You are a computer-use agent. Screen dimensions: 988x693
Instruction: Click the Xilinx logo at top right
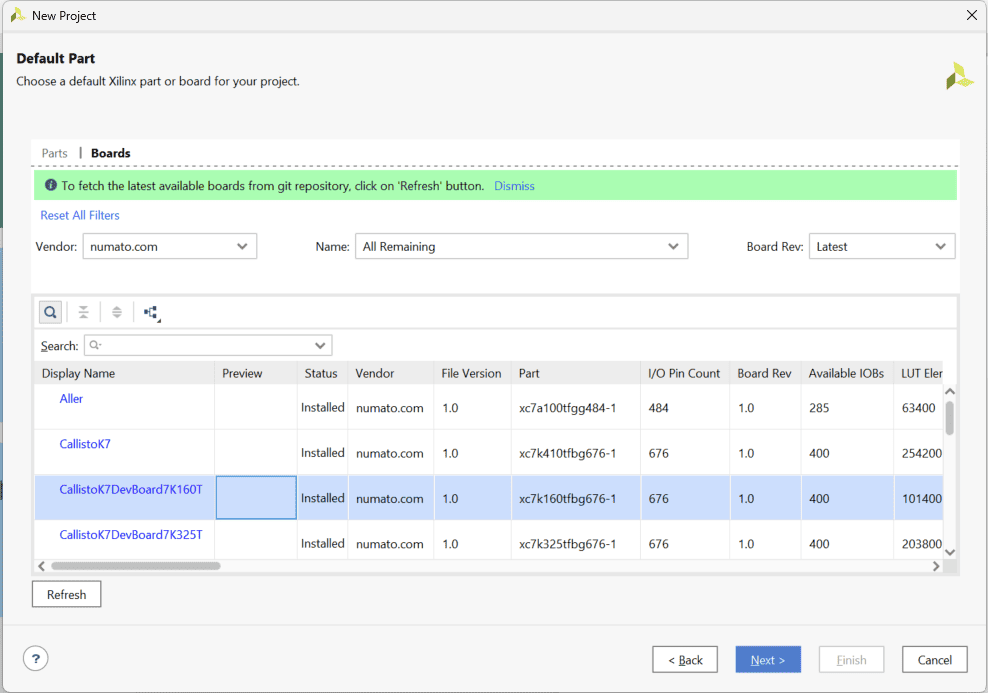959,76
